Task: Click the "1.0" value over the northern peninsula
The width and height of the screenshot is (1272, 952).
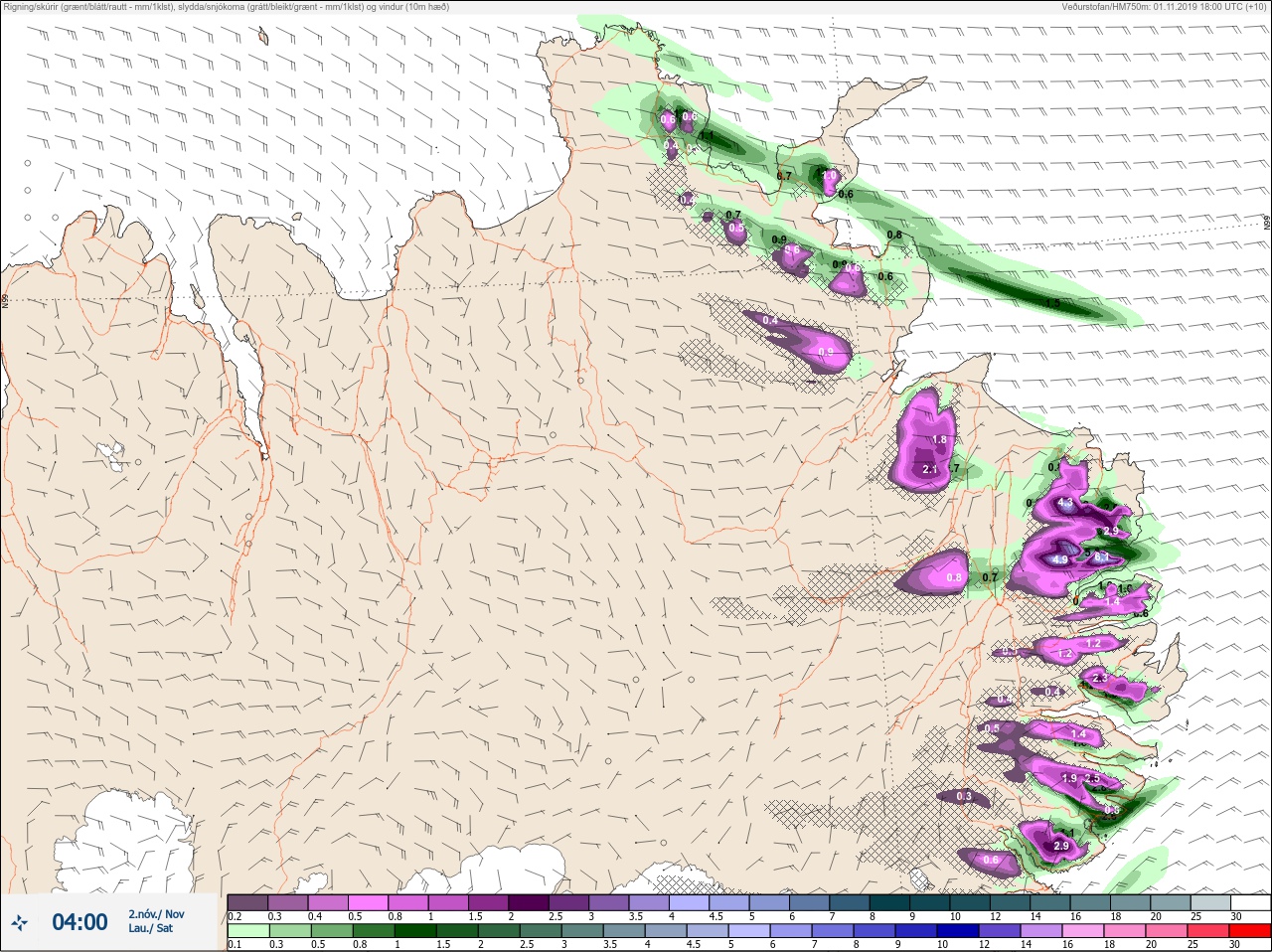Action: pos(829,176)
